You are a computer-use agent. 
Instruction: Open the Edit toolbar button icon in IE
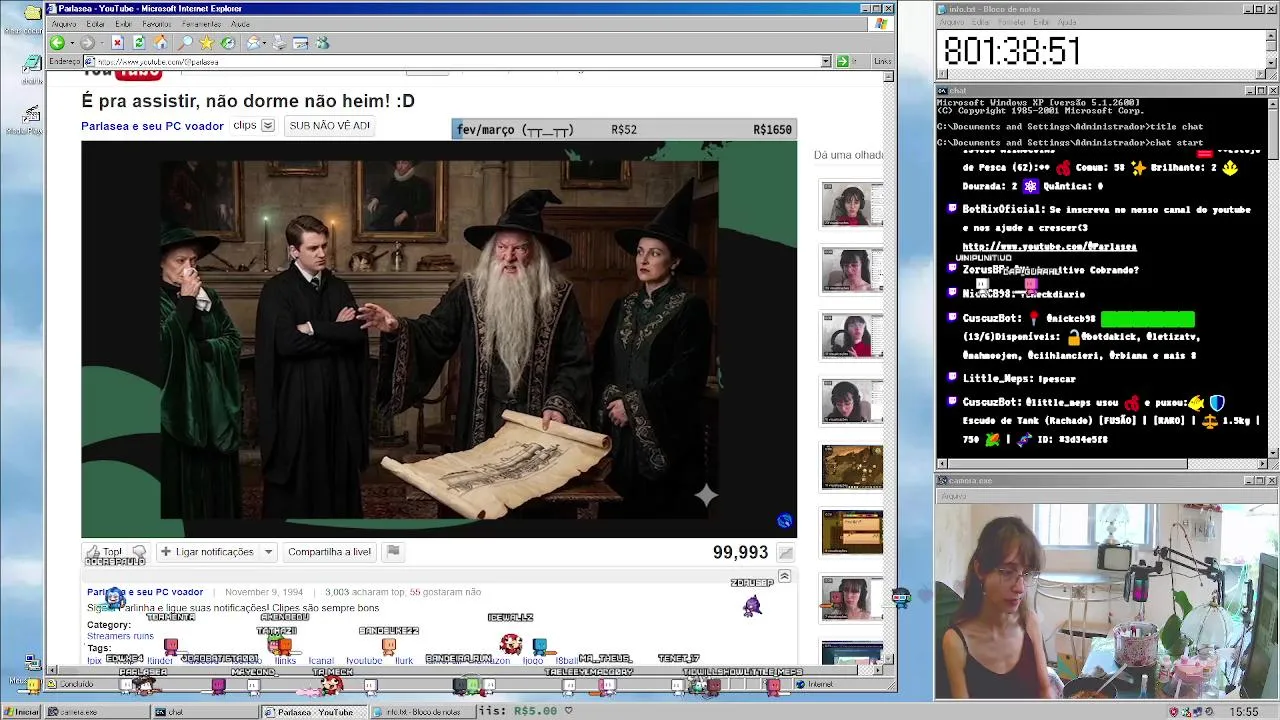tap(300, 43)
